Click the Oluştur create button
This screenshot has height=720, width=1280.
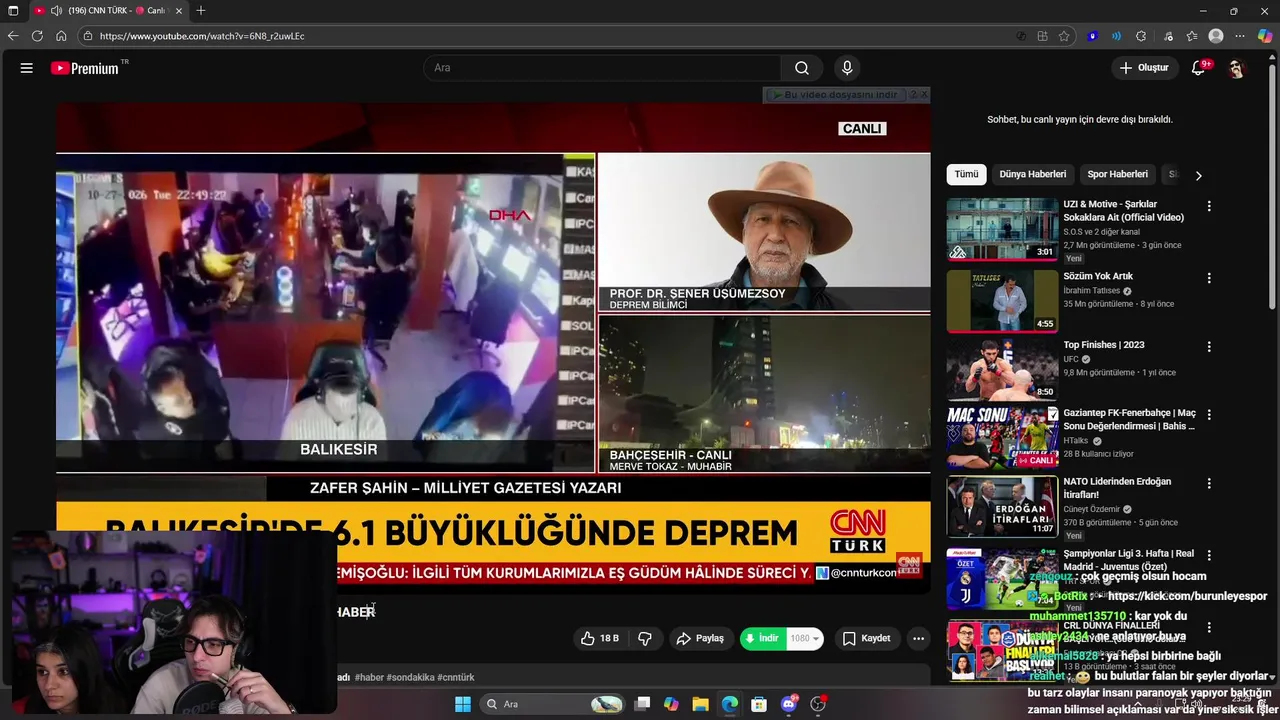1144,68
